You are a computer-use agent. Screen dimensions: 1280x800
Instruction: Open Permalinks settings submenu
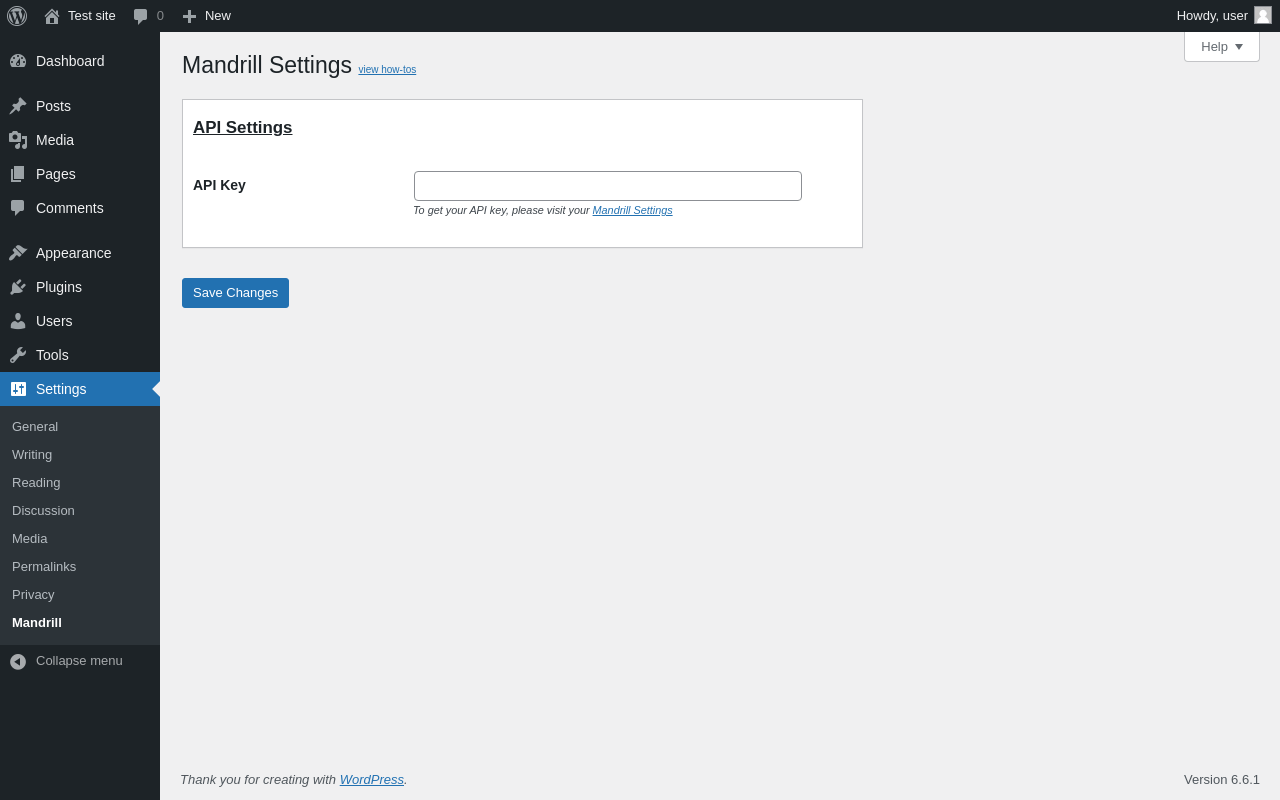pyautogui.click(x=80, y=567)
